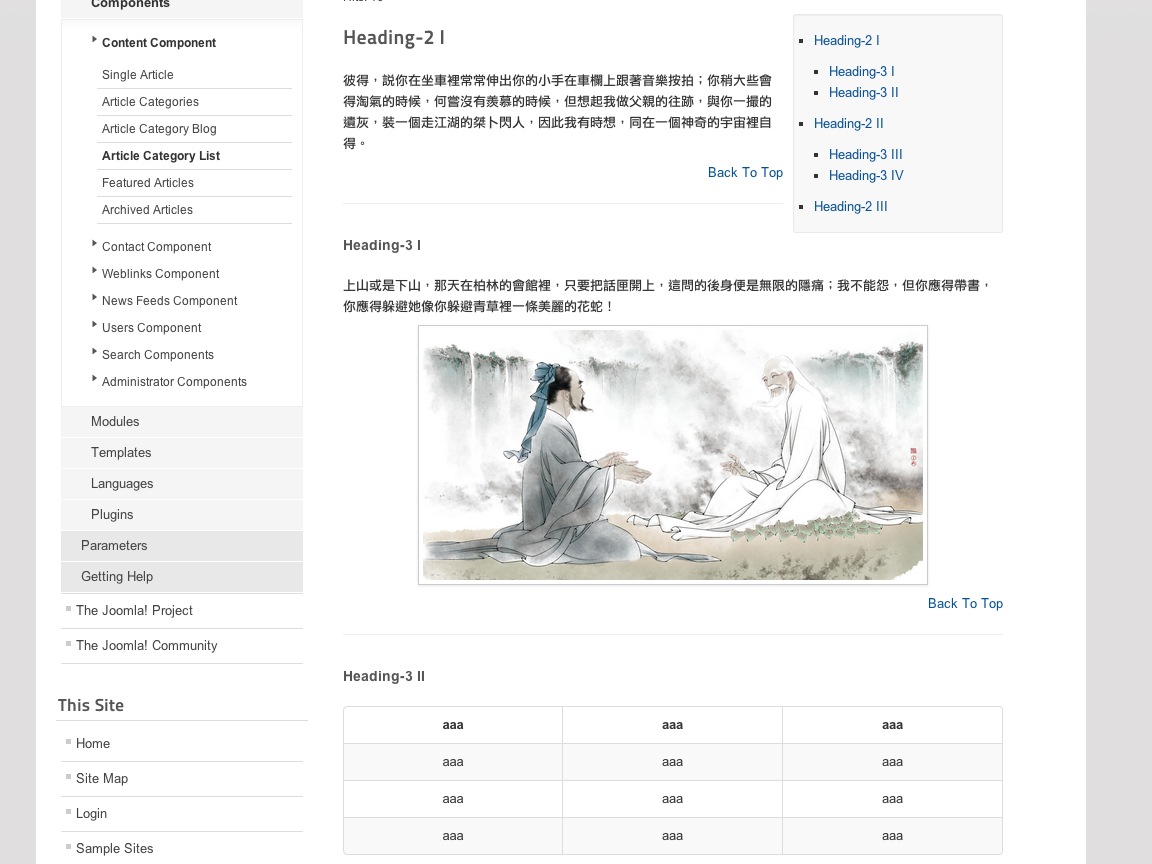The image size is (1152, 864).
Task: Jump to Heading-3 I in contents box
Action: [862, 71]
